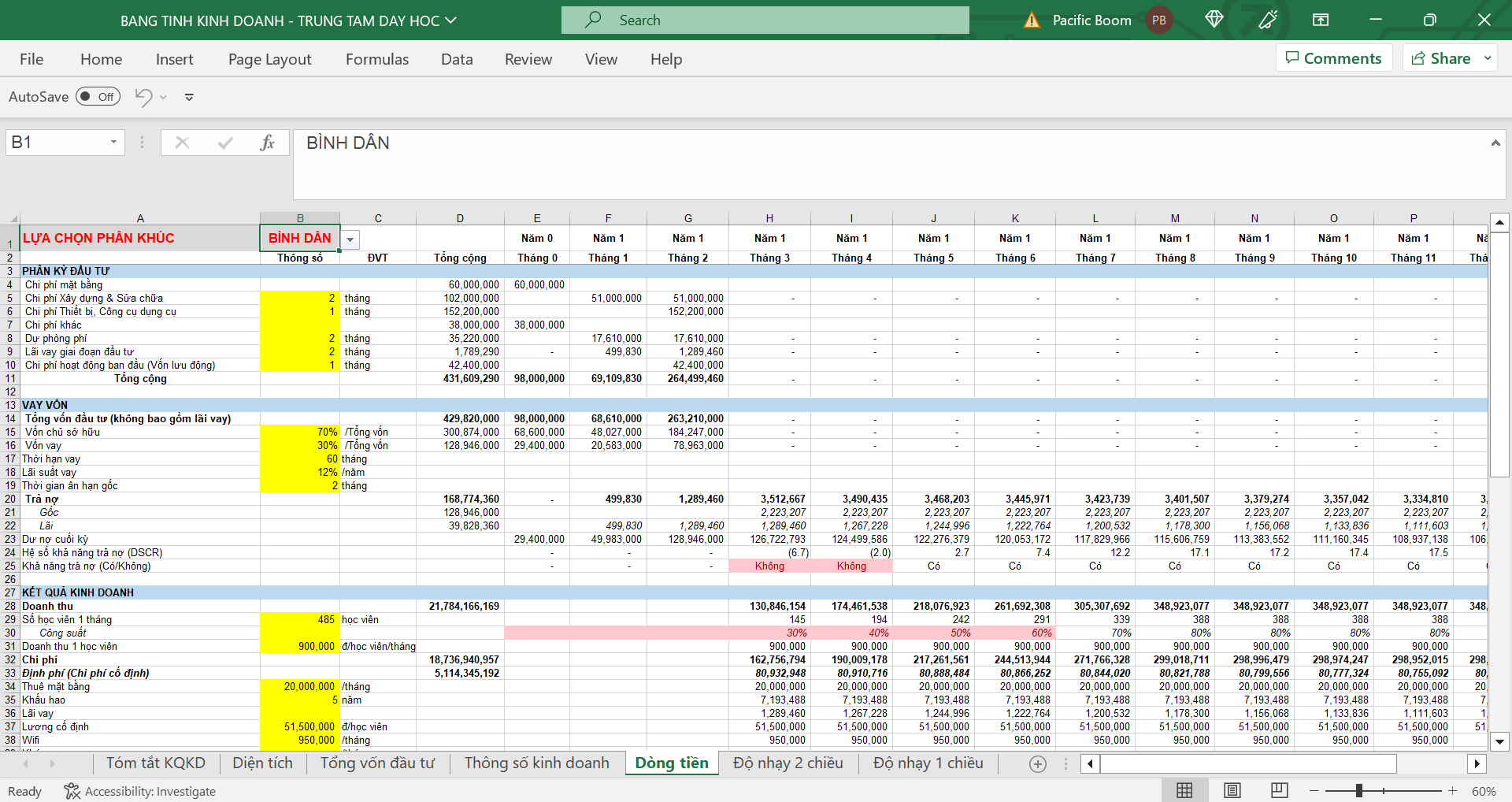Viewport: 1512px width, 802px height.
Task: Click the pen drawing mode icon
Action: (x=1268, y=20)
